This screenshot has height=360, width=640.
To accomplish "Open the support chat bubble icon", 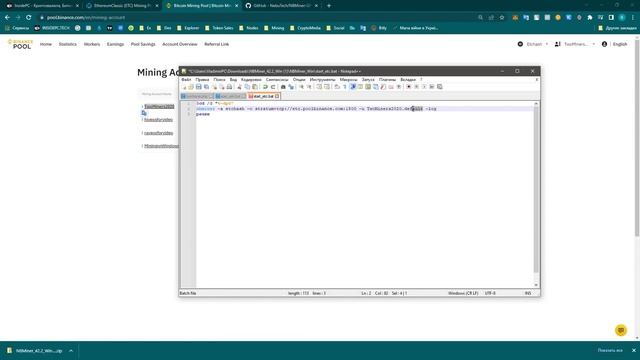I will click(x=621, y=330).
